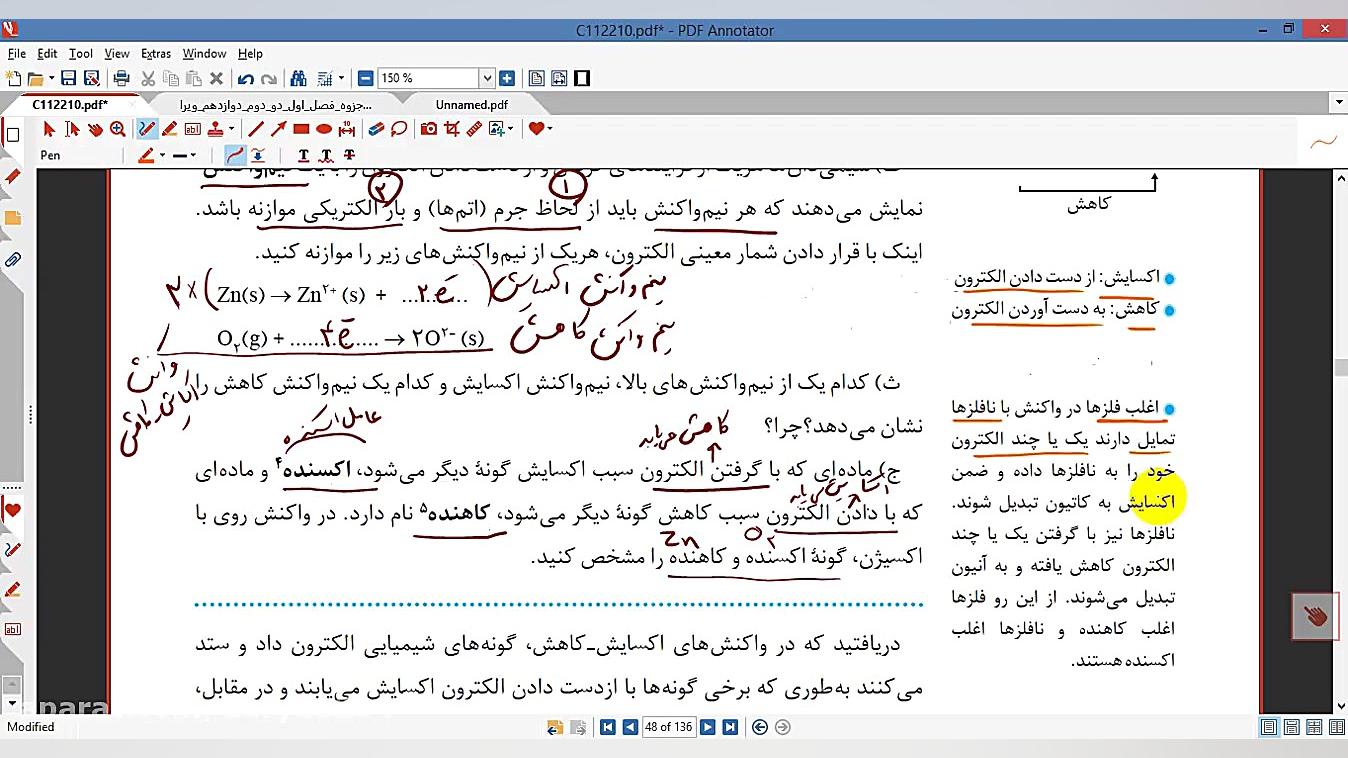Click the Crop tool icon

451,129
